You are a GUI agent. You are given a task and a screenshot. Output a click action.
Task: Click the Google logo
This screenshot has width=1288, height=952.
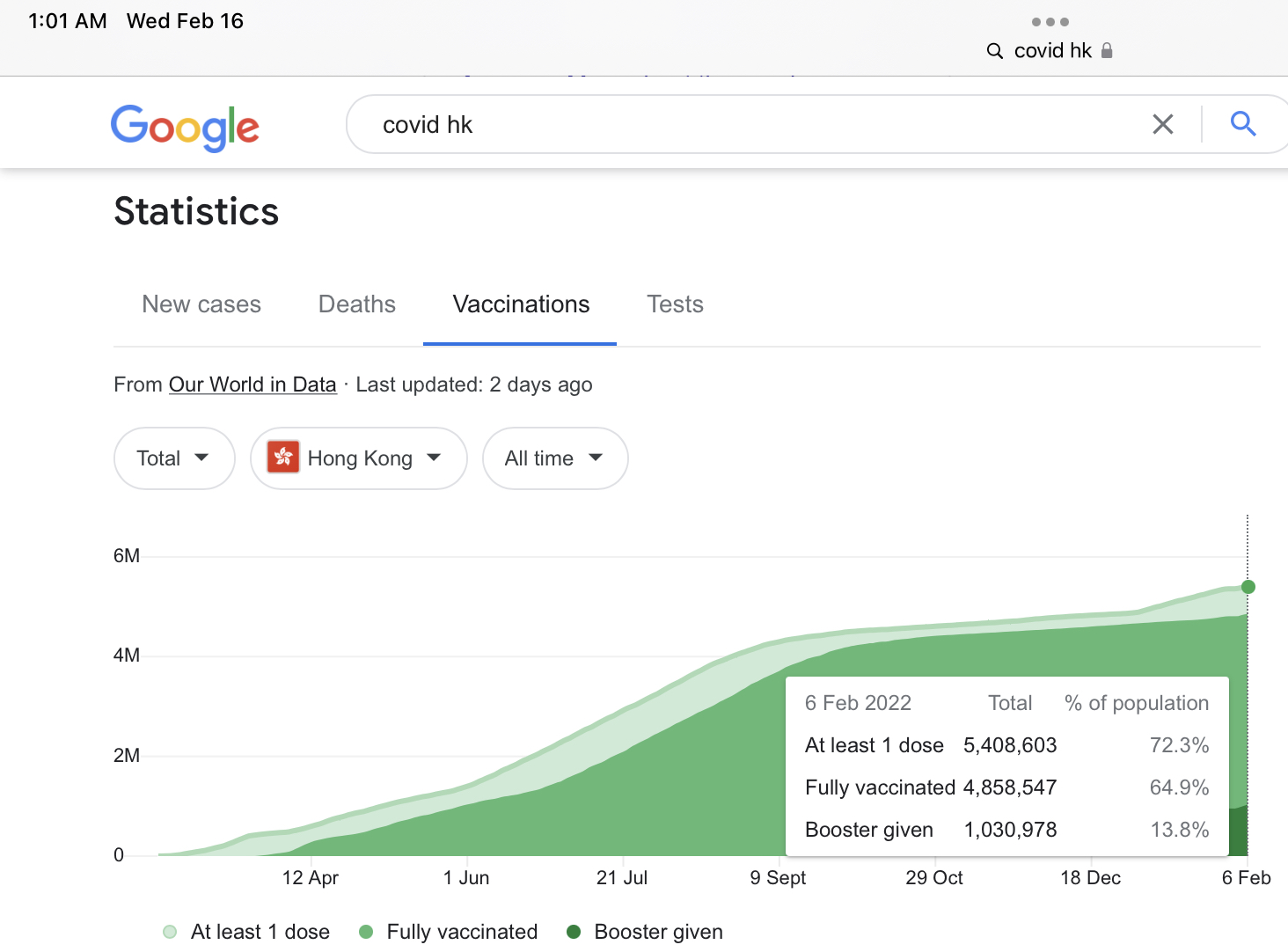point(185,128)
